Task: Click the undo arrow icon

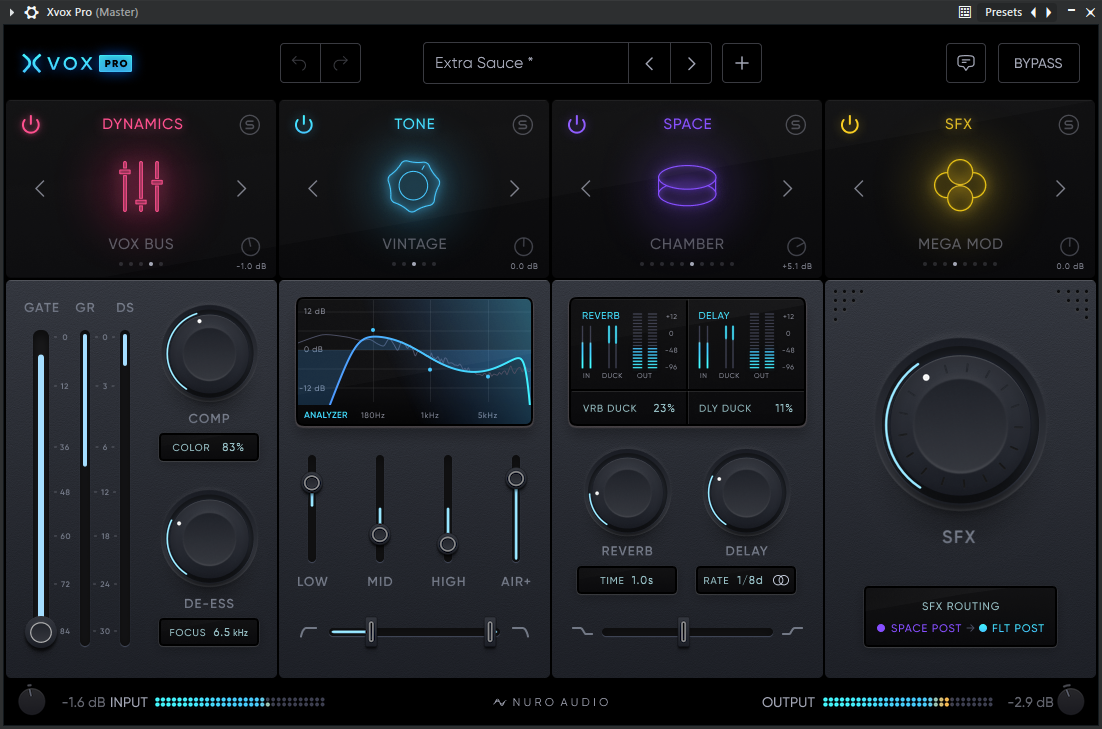Action: click(300, 63)
